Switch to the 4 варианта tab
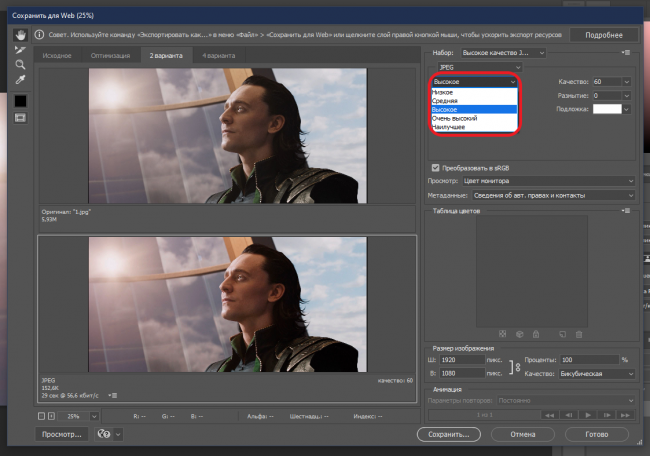This screenshot has height=456, width=650. coord(218,56)
